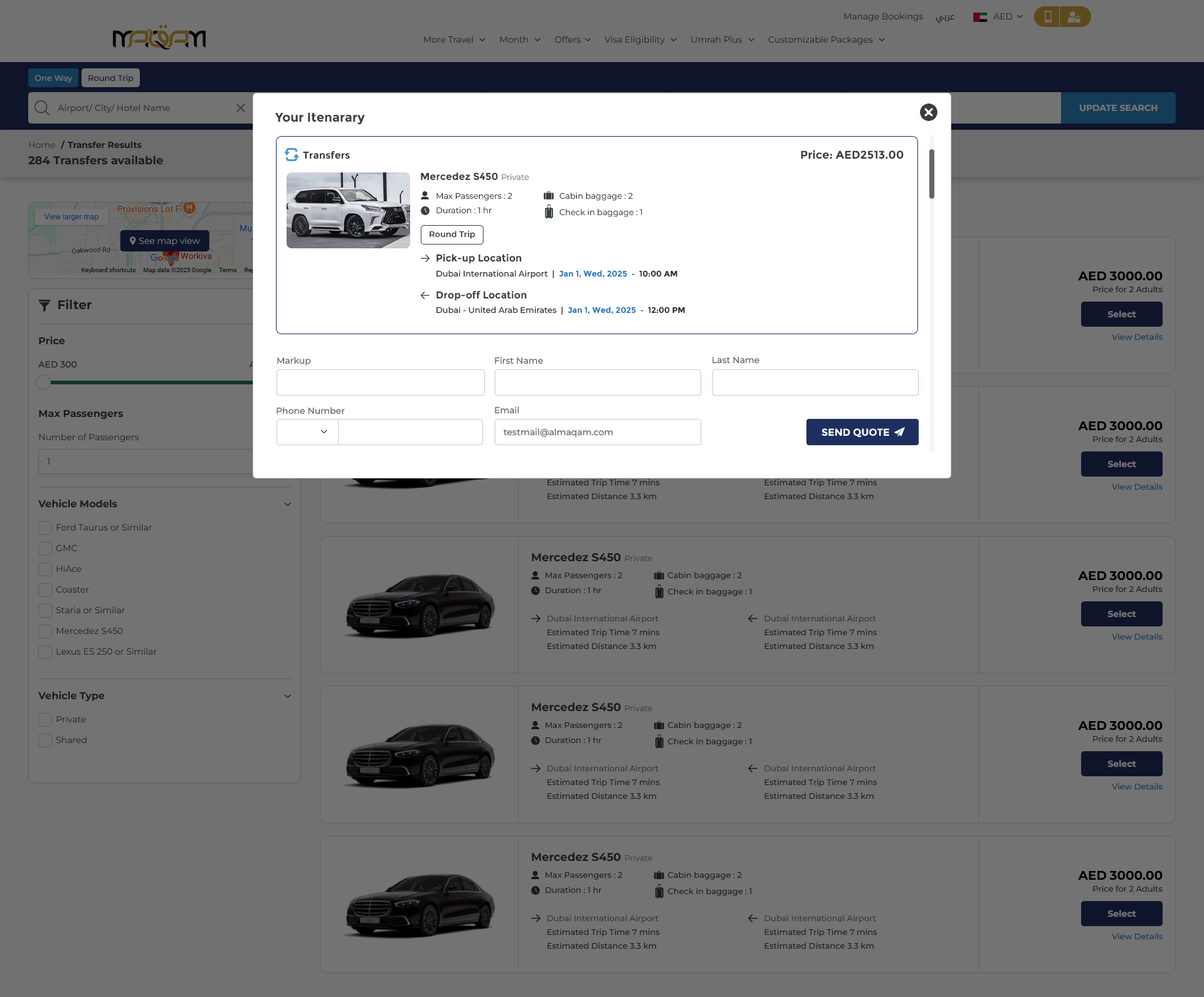This screenshot has height=997, width=1204.
Task: Enable the Shared vehicle type checkbox
Action: tap(45, 741)
